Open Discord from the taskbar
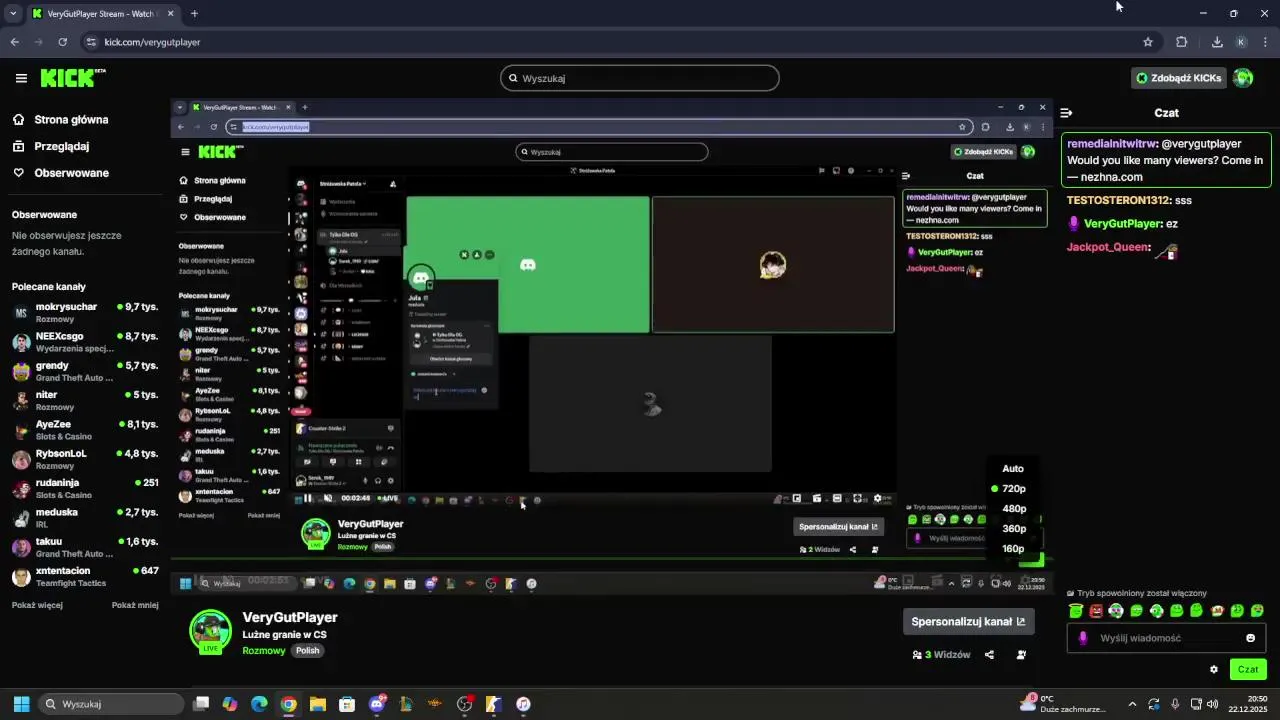This screenshot has width=1280, height=720. coord(377,704)
